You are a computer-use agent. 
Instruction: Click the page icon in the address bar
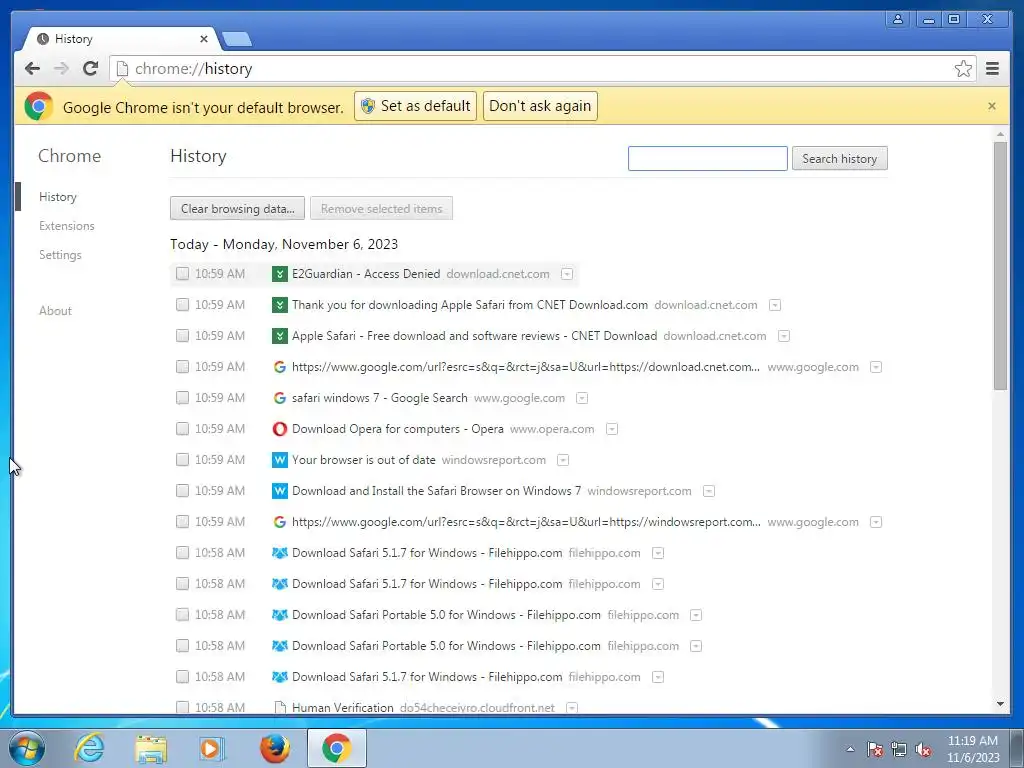[x=121, y=69]
